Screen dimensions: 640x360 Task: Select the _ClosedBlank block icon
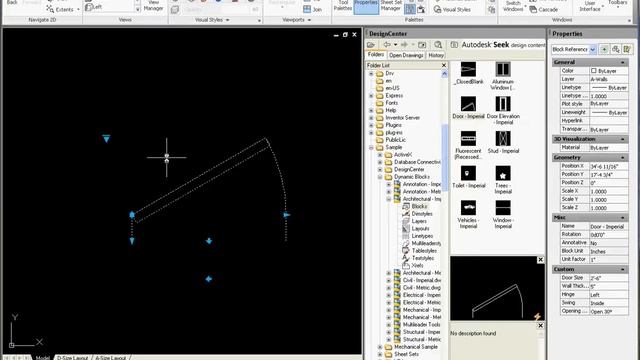point(468,69)
